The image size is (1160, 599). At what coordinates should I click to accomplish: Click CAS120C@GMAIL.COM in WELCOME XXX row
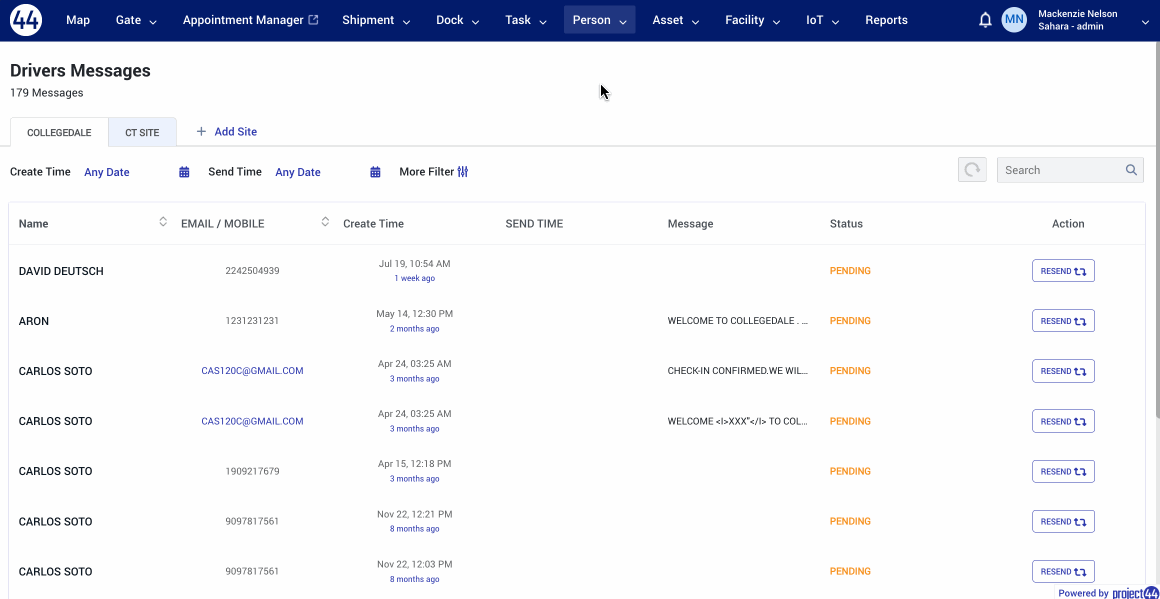[x=252, y=422]
